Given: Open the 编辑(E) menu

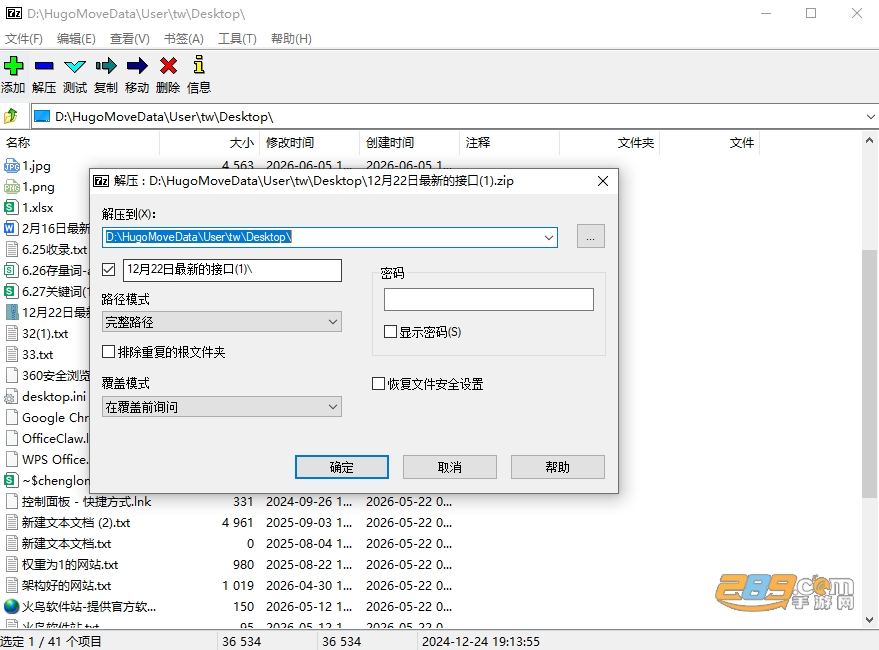Looking at the screenshot, I should (76, 39).
